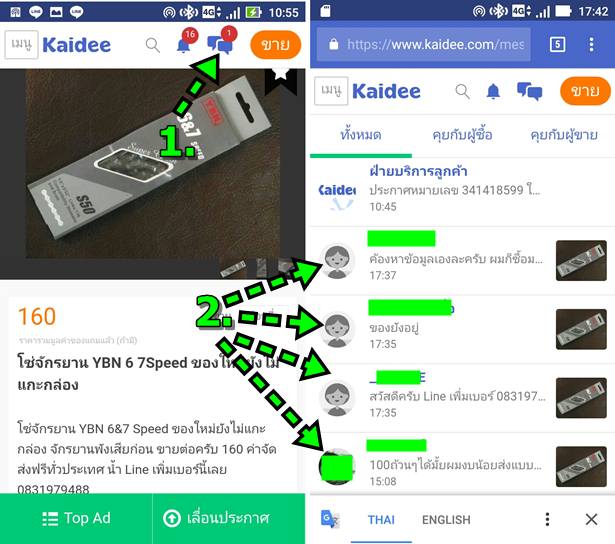Select the คุยกับผู้ซื้อ tab
Image resolution: width=615 pixels, height=544 pixels.
[x=462, y=135]
